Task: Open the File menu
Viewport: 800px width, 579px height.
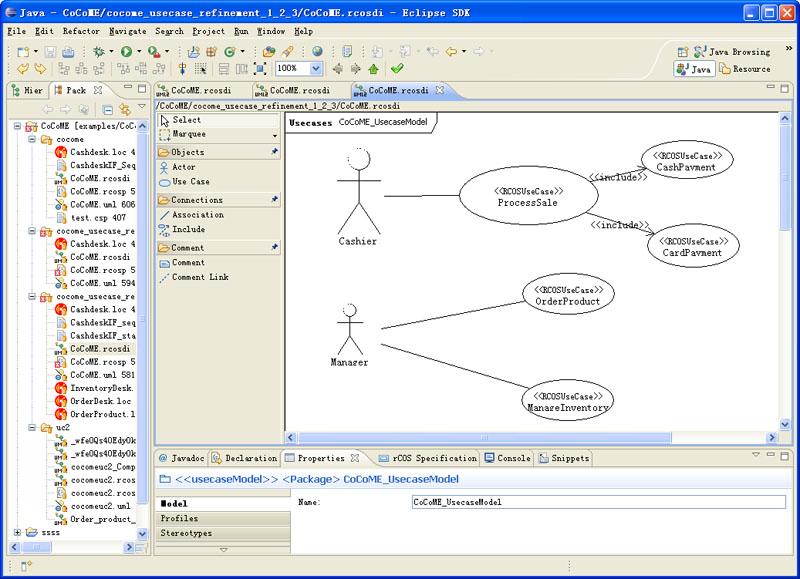Action: pos(16,31)
